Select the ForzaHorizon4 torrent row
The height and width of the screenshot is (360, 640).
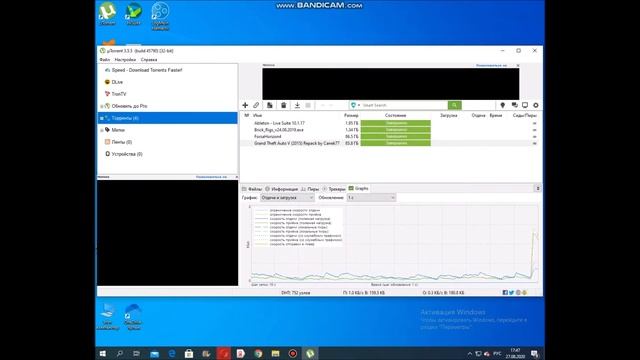click(x=391, y=136)
